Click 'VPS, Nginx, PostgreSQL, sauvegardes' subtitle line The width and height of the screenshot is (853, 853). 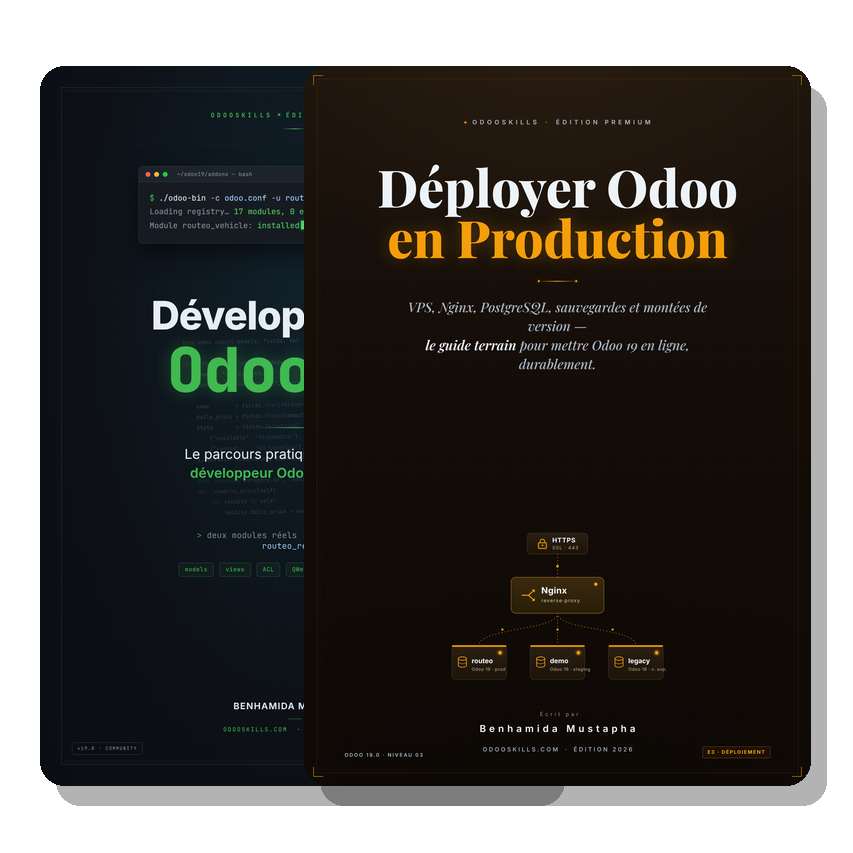click(x=558, y=307)
